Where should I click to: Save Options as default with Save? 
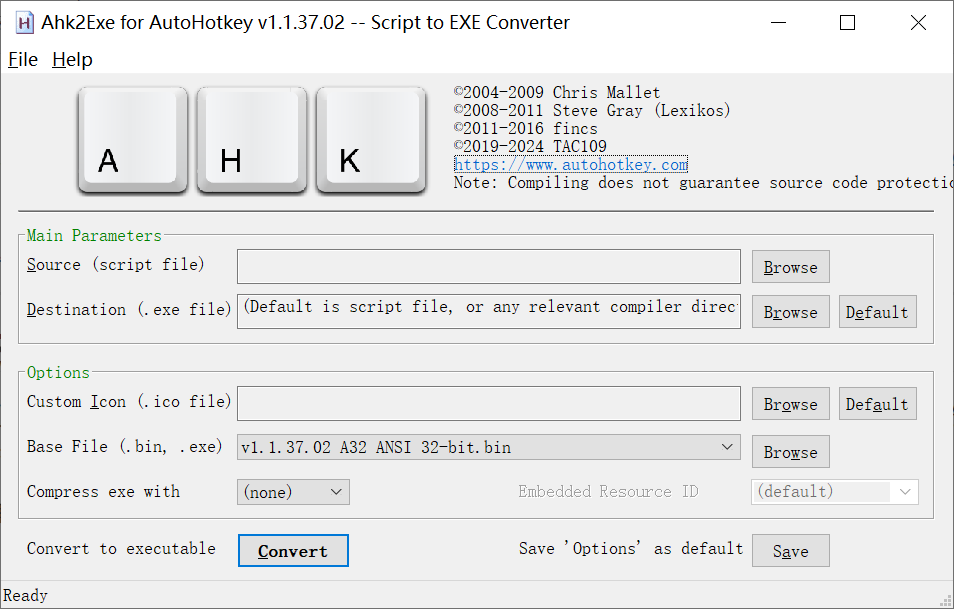click(x=790, y=551)
